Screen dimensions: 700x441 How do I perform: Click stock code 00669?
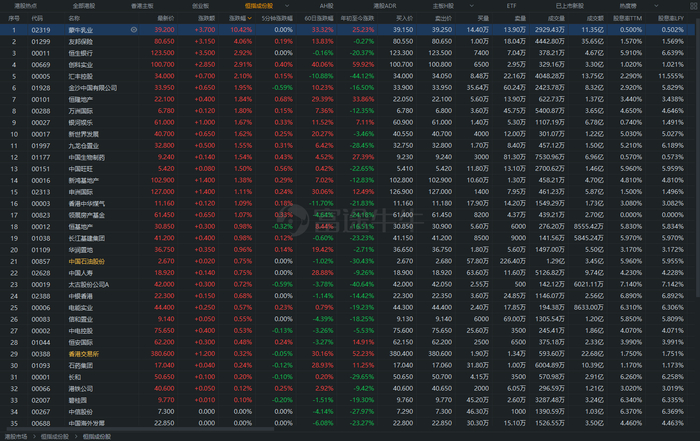pyautogui.click(x=41, y=65)
